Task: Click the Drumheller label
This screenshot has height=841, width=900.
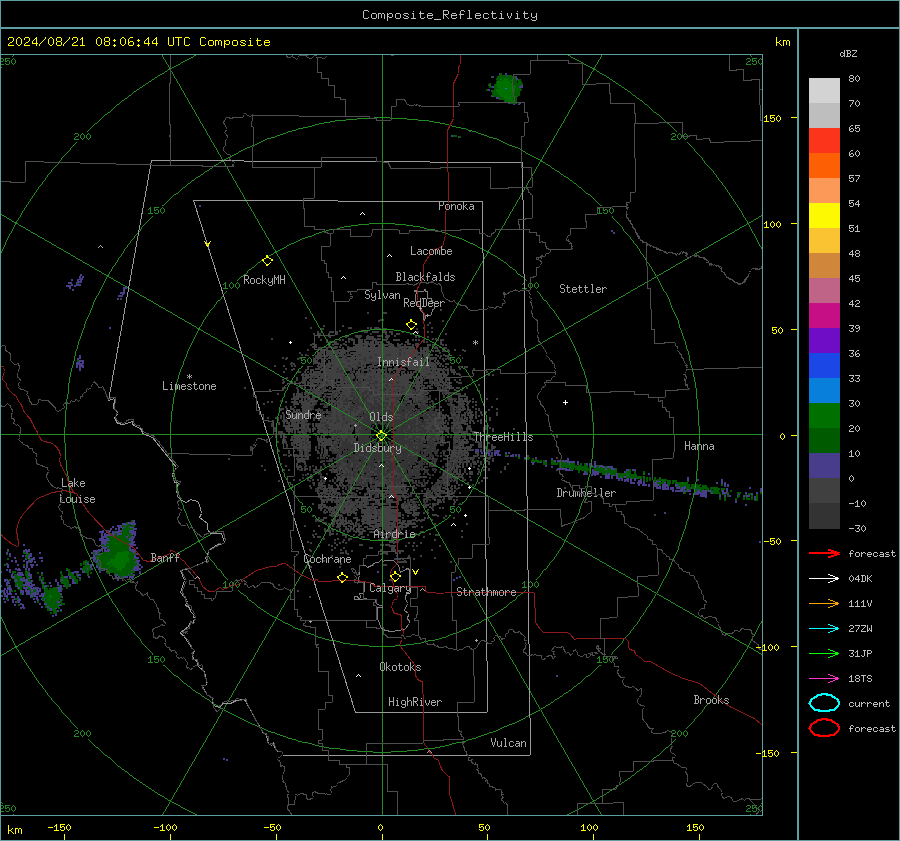Action: [586, 493]
